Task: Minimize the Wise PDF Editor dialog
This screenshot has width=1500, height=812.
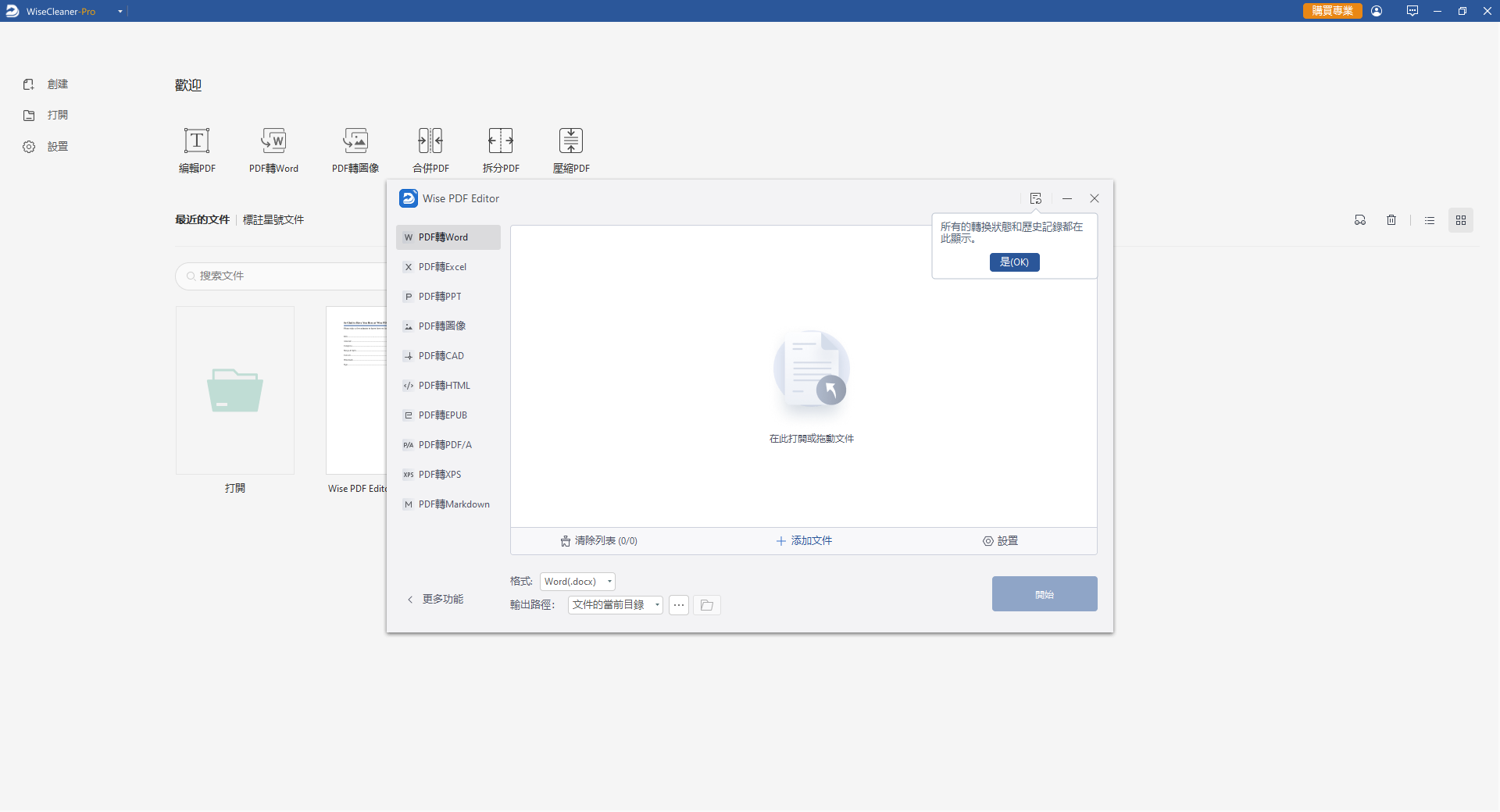Action: point(1067,198)
